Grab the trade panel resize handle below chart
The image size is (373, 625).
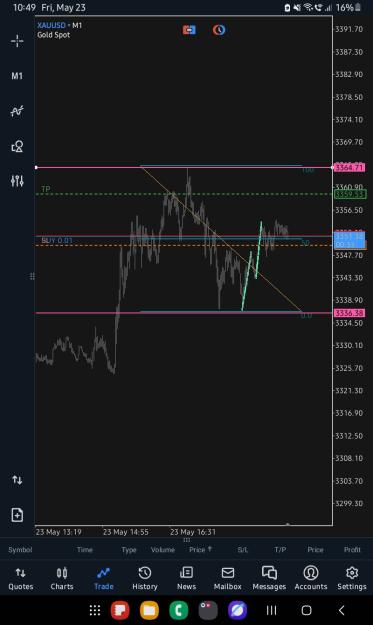pos(186,540)
